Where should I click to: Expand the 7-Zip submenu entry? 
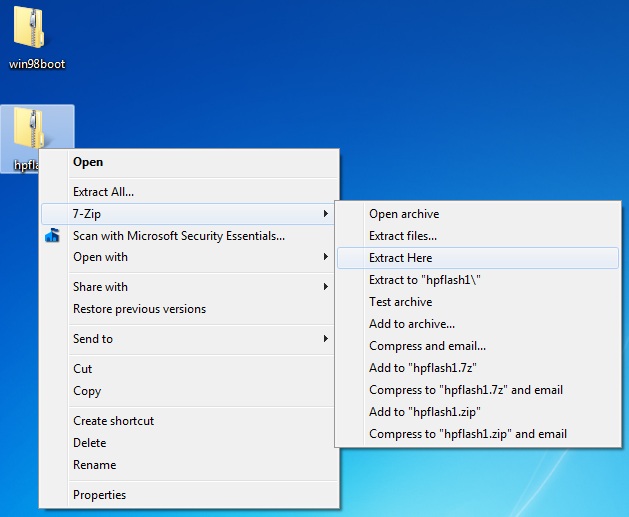click(187, 214)
